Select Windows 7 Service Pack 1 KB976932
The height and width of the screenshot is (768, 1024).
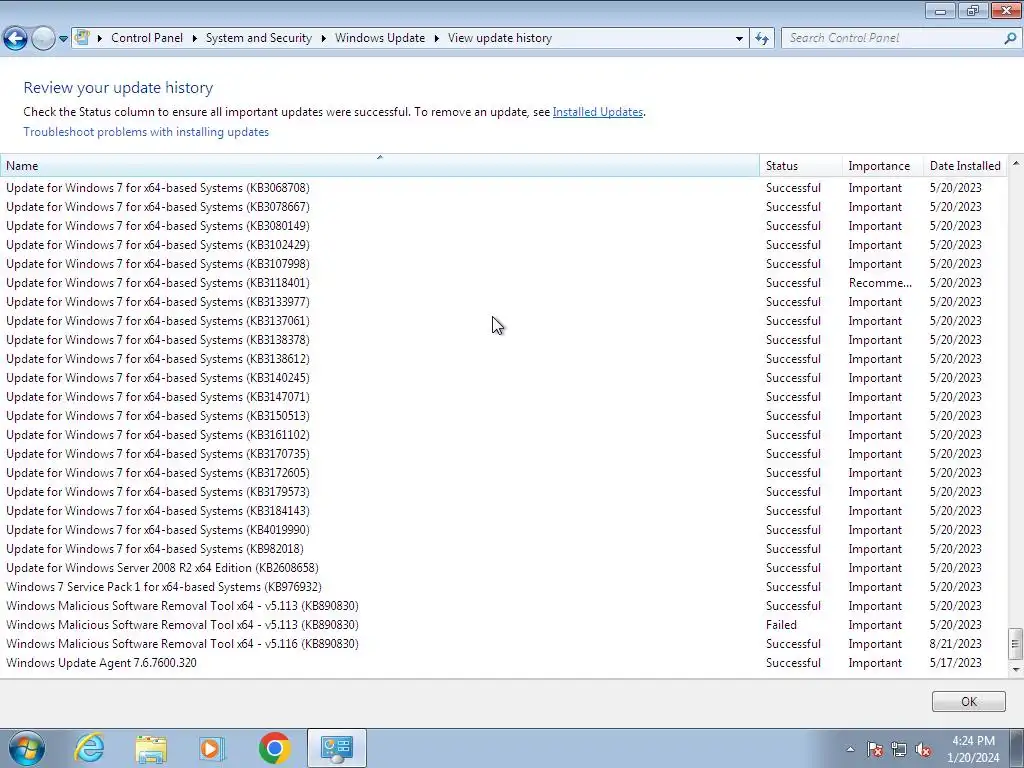[x=504, y=586]
